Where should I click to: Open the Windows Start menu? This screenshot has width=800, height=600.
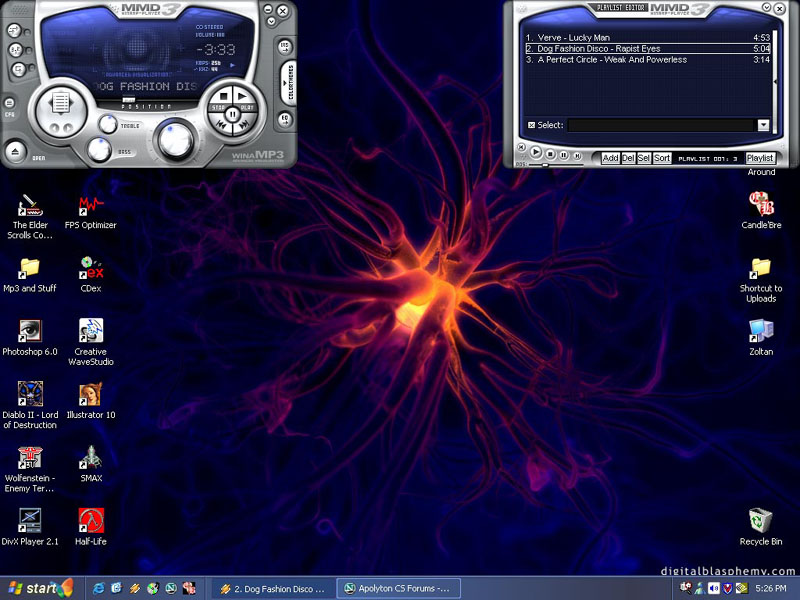(36, 588)
